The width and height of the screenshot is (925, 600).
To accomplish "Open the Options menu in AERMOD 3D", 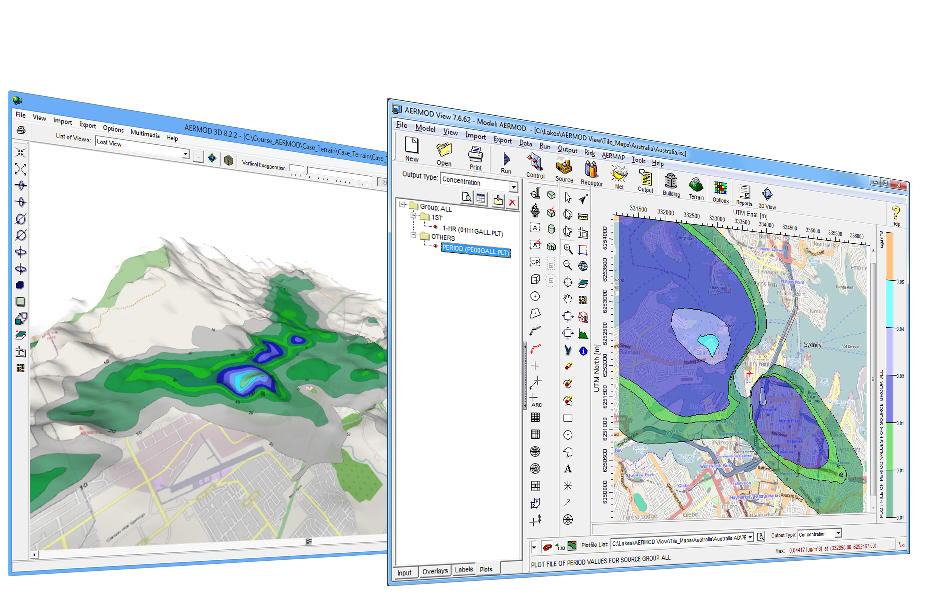I will pyautogui.click(x=113, y=129).
